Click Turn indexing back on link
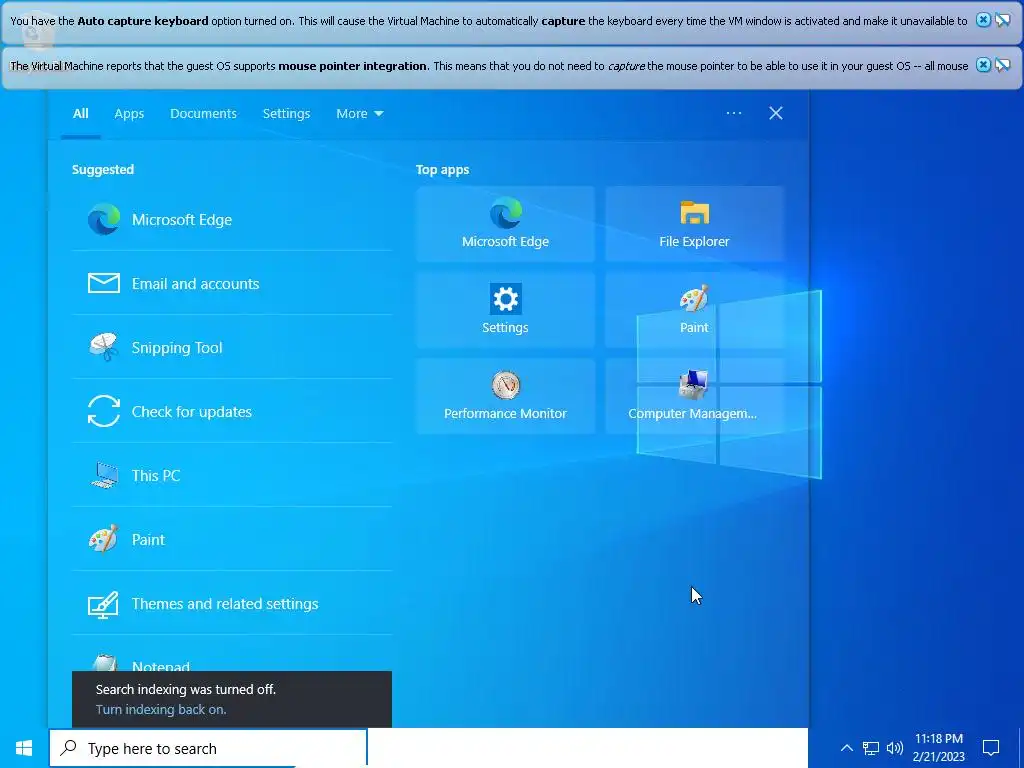 pyautogui.click(x=161, y=709)
